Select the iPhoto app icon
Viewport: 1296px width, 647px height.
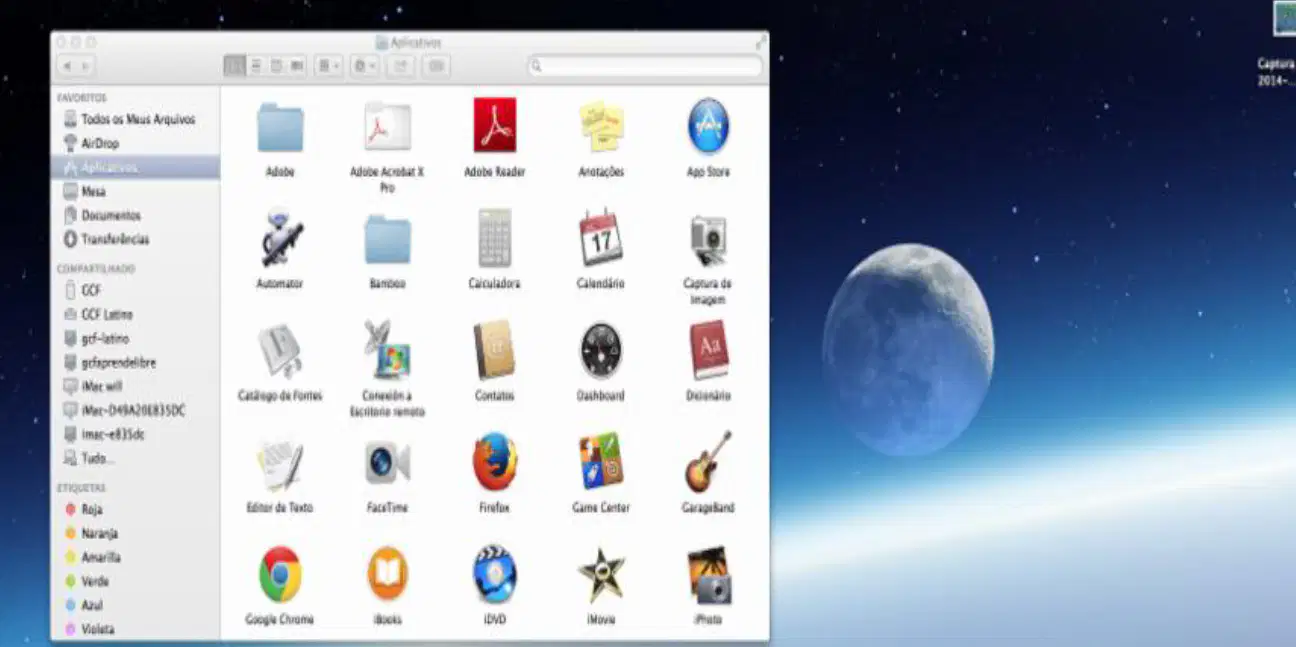pyautogui.click(x=708, y=574)
